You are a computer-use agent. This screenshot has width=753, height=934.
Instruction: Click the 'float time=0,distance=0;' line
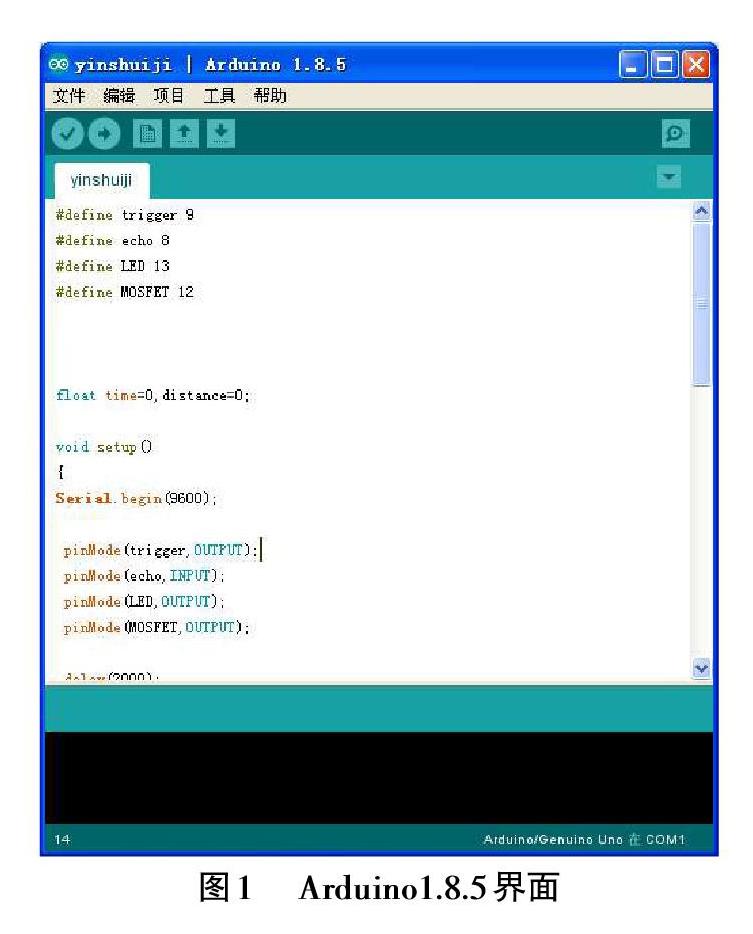(153, 395)
